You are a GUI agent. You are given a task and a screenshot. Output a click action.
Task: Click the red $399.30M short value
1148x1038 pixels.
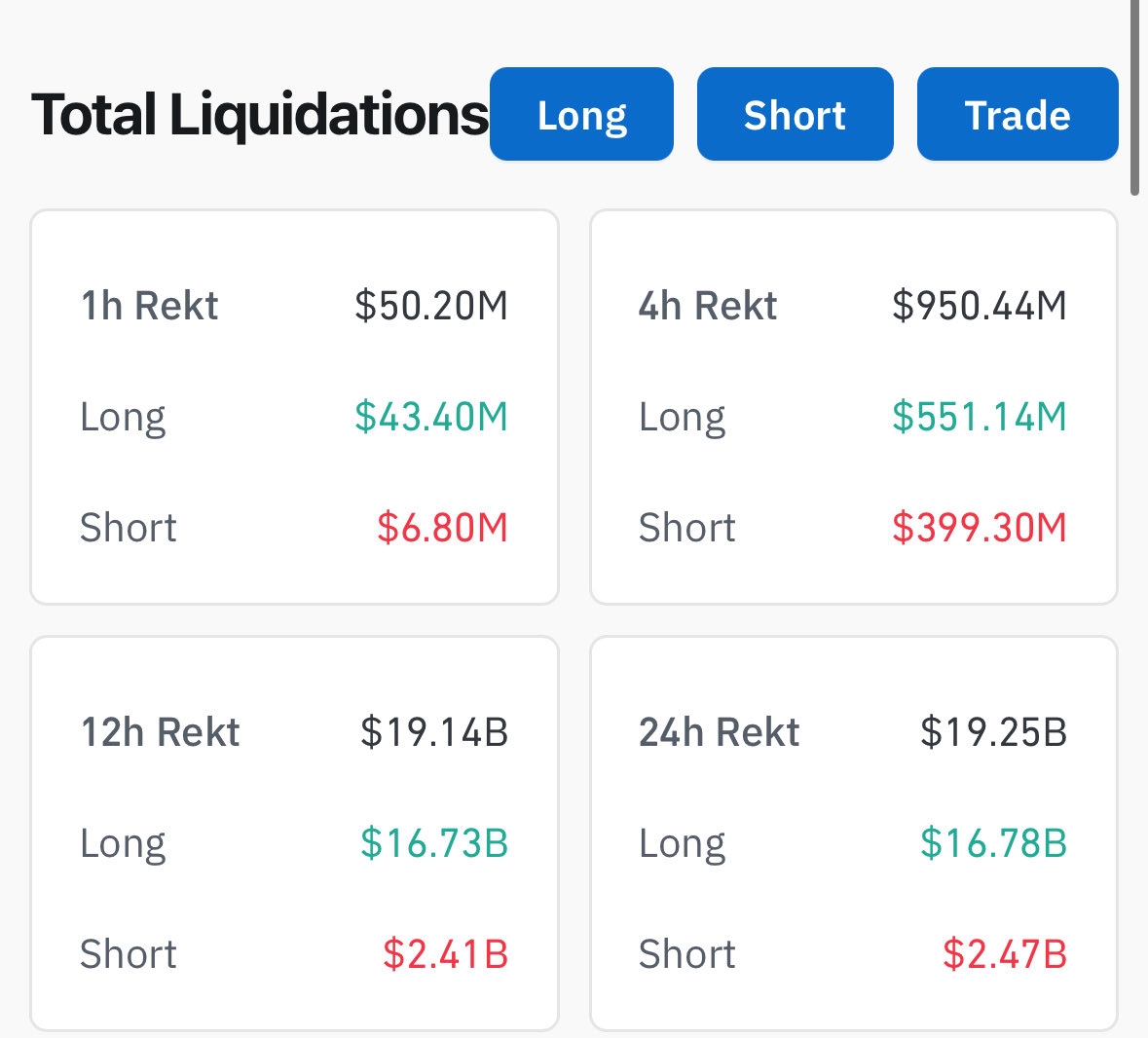click(x=980, y=528)
